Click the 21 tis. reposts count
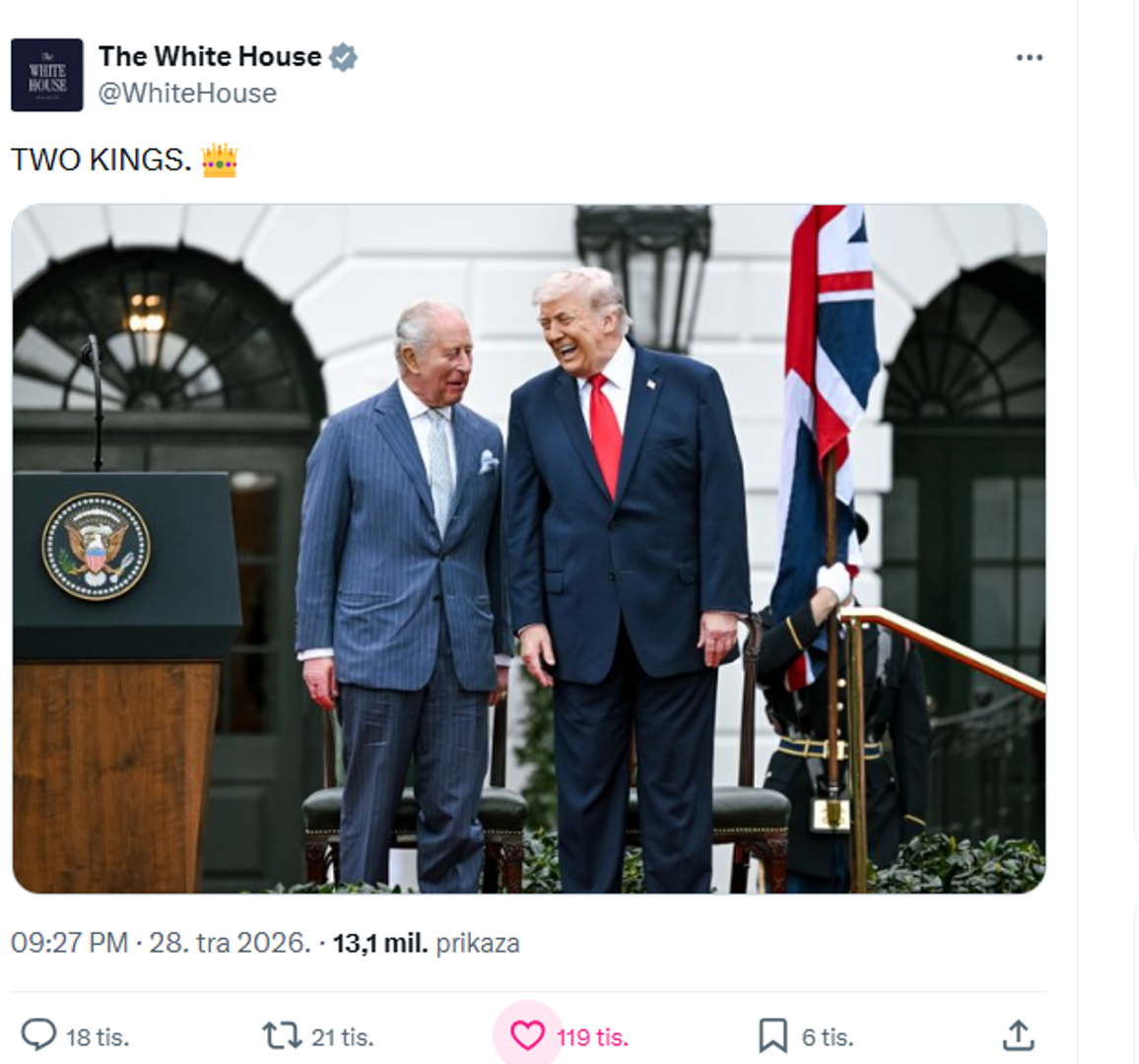The height and width of the screenshot is (1064, 1139). click(342, 1037)
